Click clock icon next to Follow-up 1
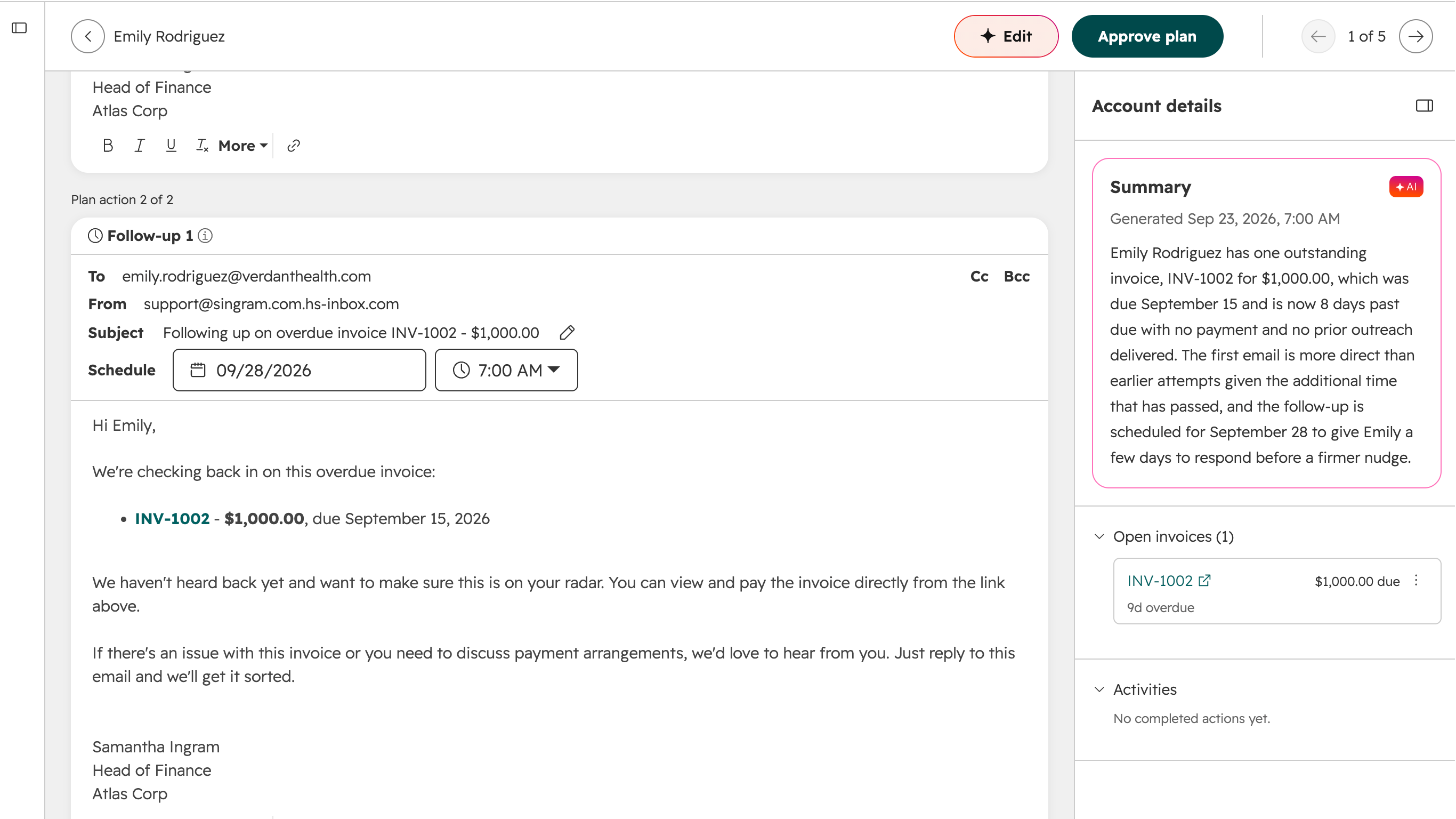Image resolution: width=1456 pixels, height=819 pixels. point(95,236)
